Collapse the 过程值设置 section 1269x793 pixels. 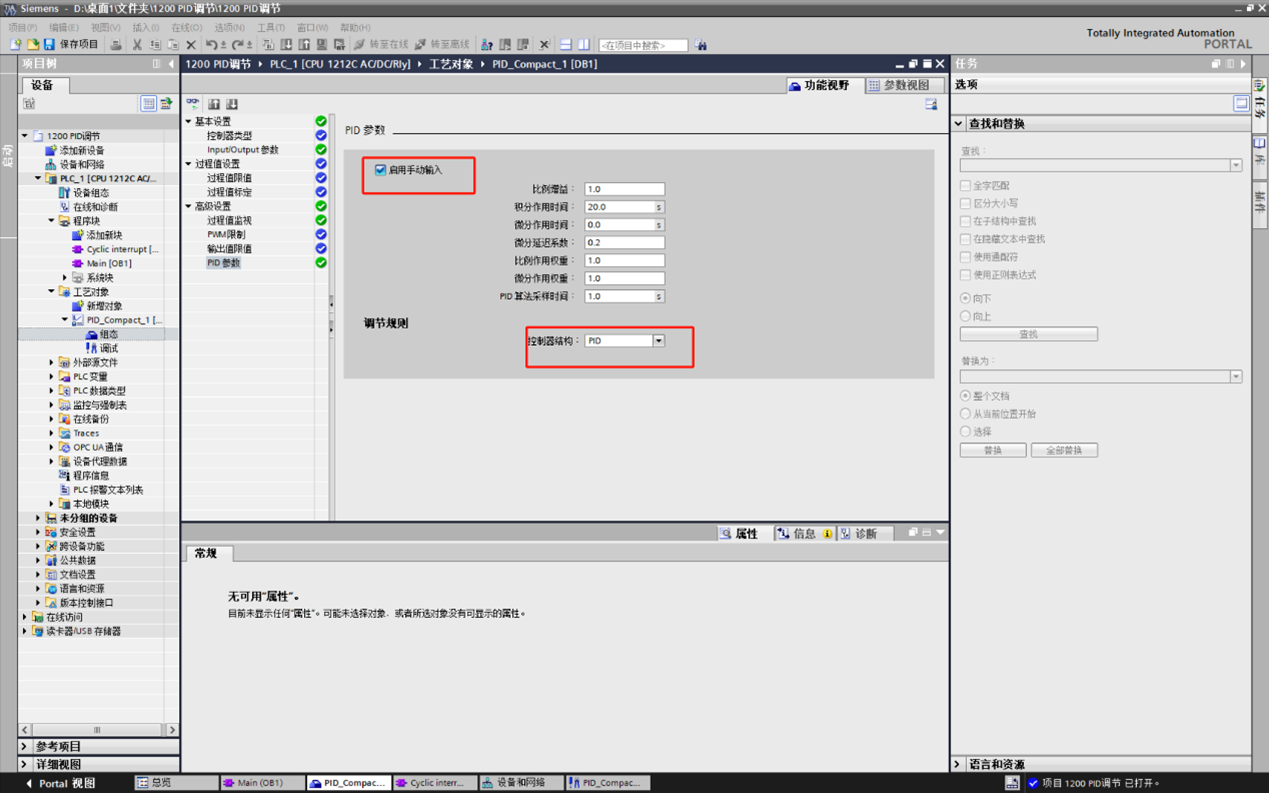coord(188,164)
